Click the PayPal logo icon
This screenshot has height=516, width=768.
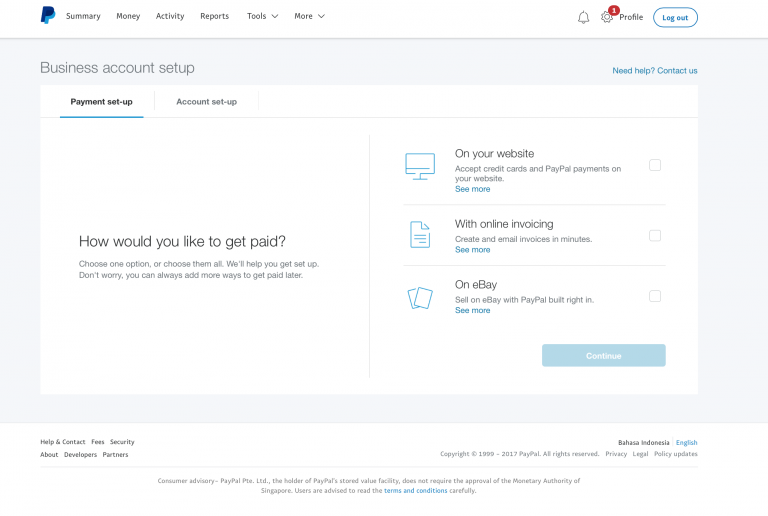tap(48, 15)
